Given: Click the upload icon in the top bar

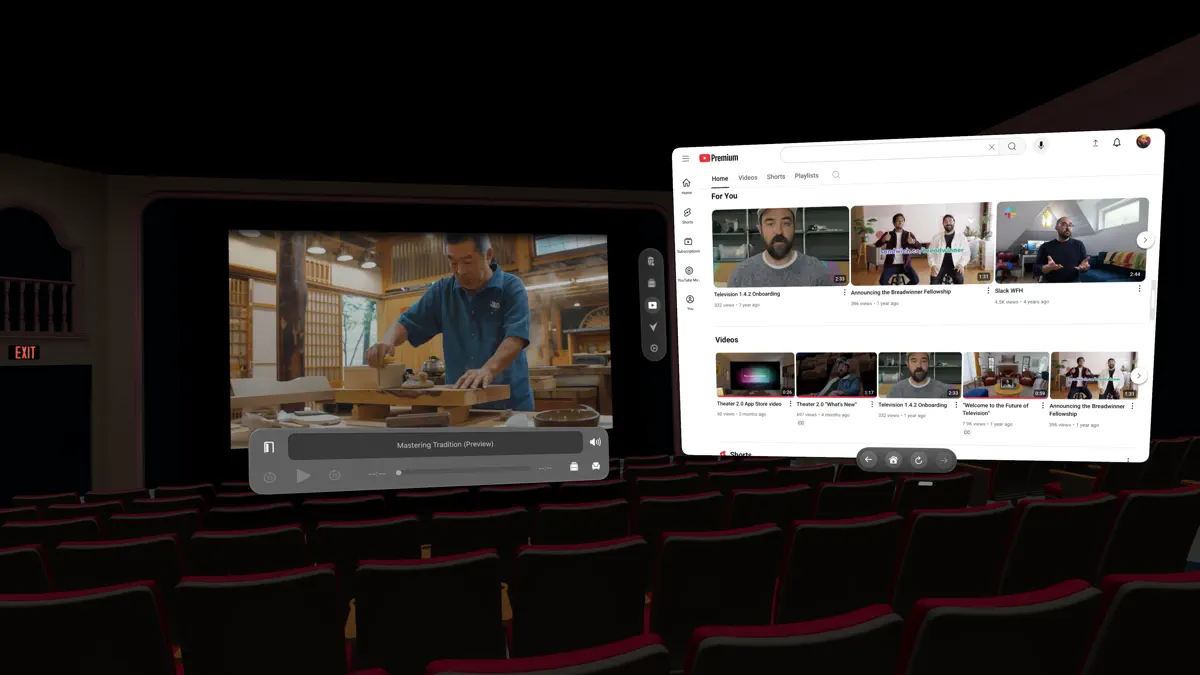Looking at the screenshot, I should pyautogui.click(x=1095, y=144).
